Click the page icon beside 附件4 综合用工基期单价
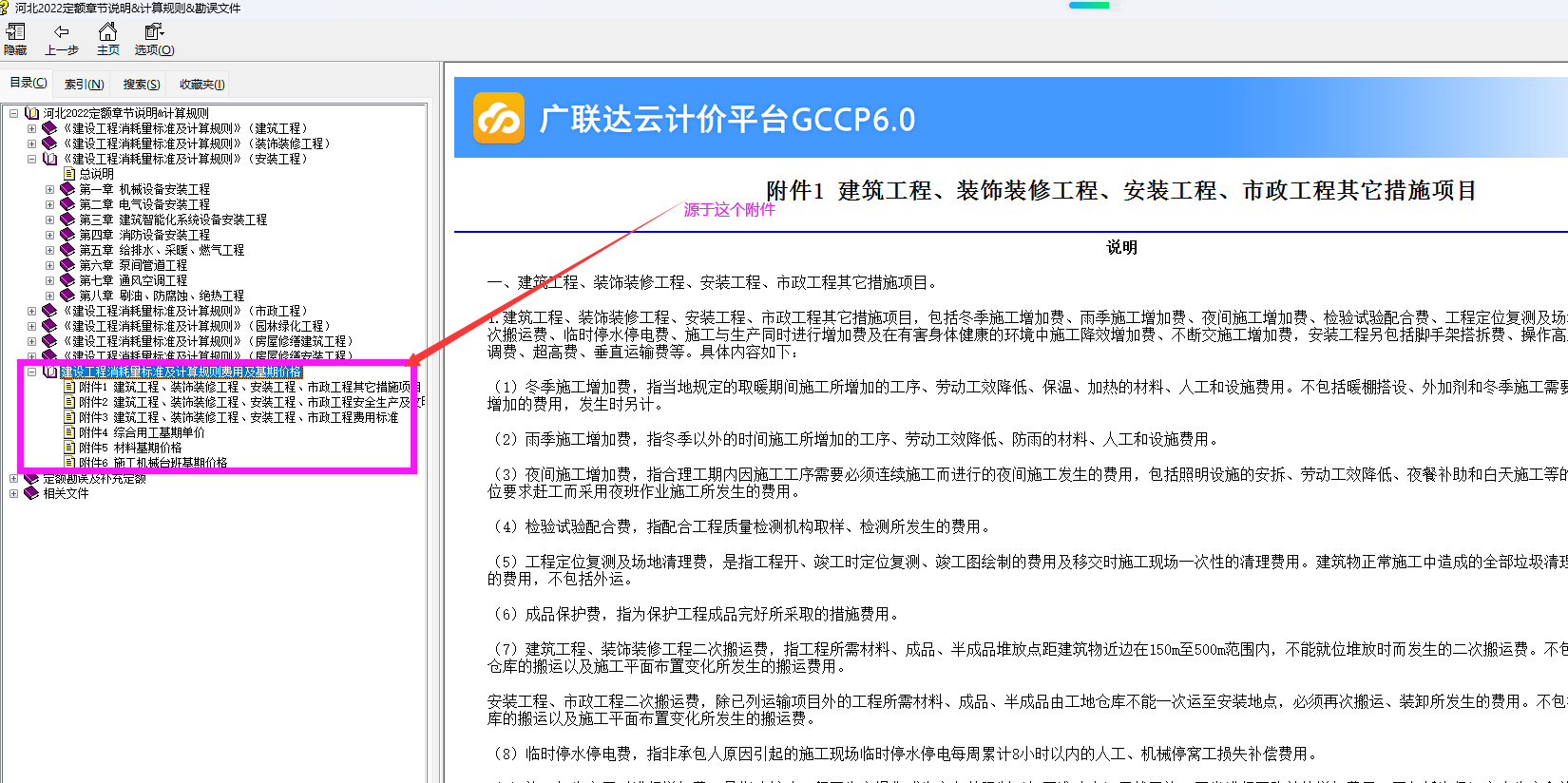Viewport: 1568px width, 783px height. 68,432
